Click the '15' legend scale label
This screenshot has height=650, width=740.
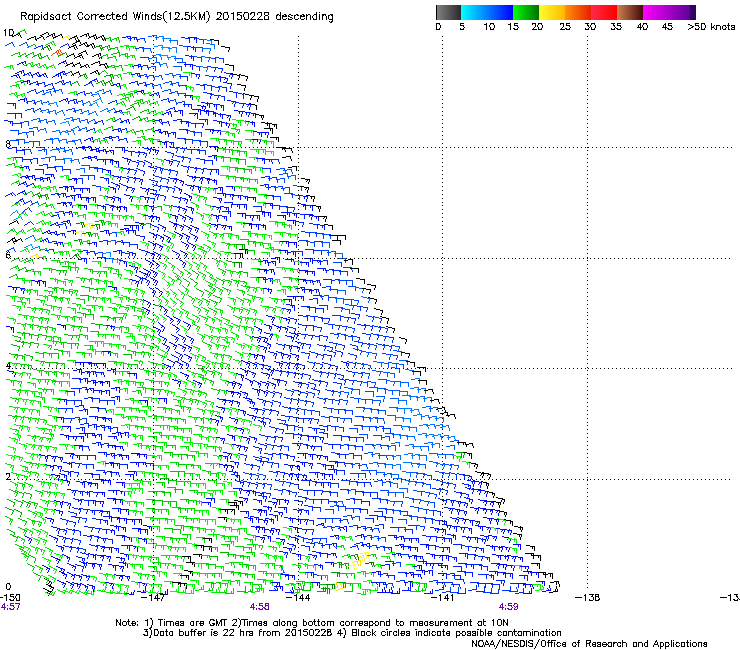tap(513, 27)
